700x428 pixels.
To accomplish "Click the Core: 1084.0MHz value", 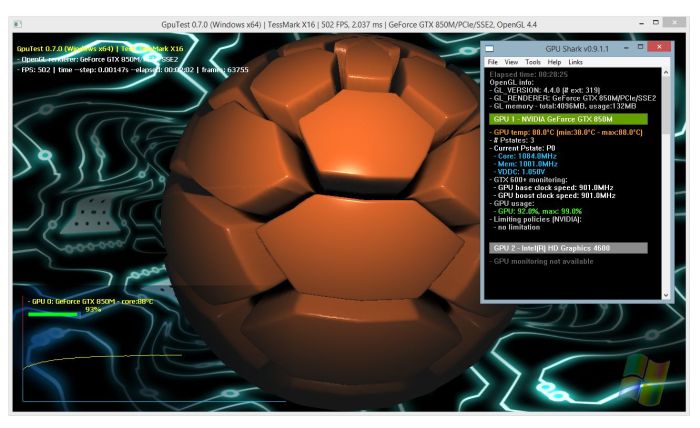I will coord(527,156).
